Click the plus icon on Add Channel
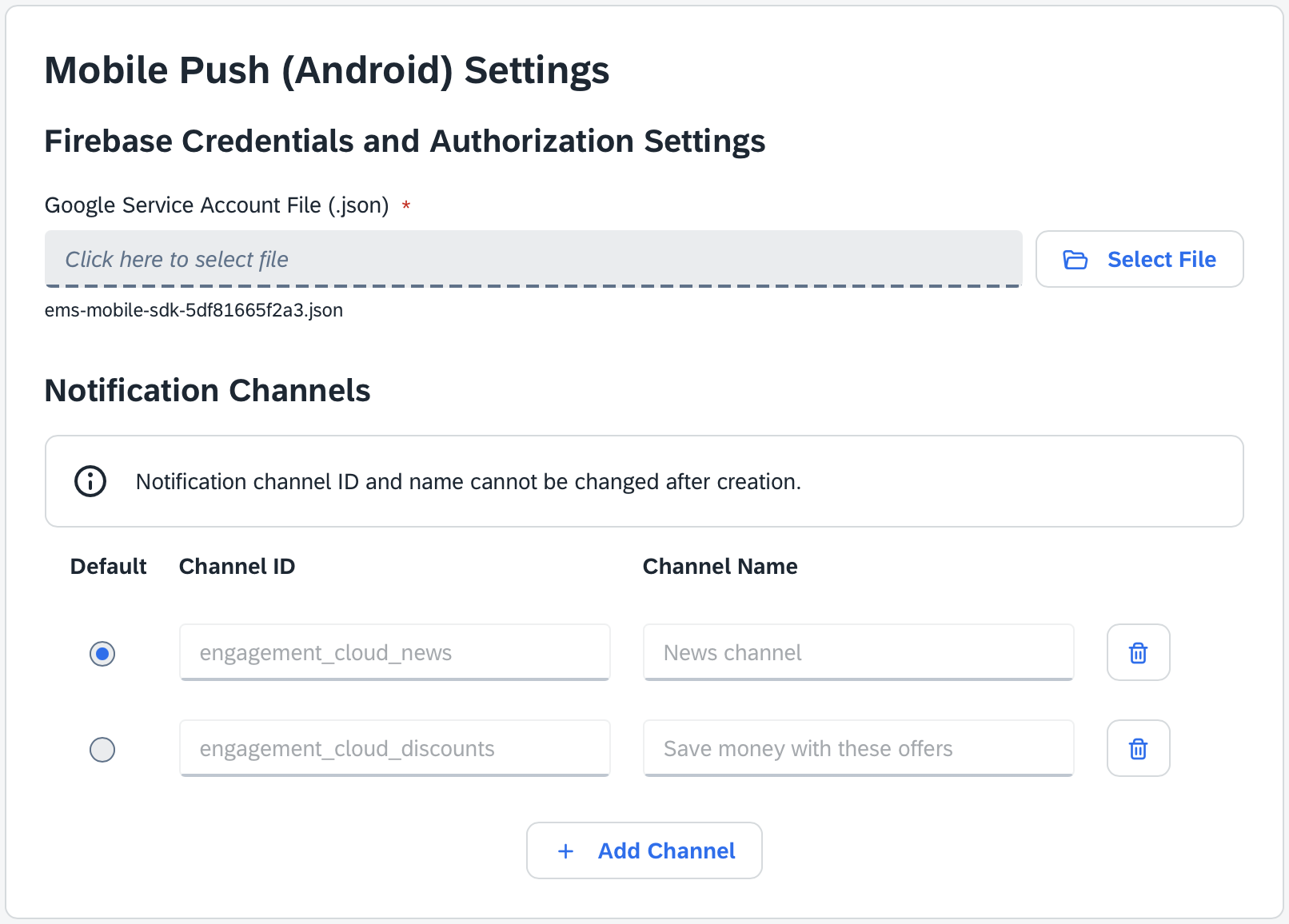The width and height of the screenshot is (1289, 924). pos(565,850)
